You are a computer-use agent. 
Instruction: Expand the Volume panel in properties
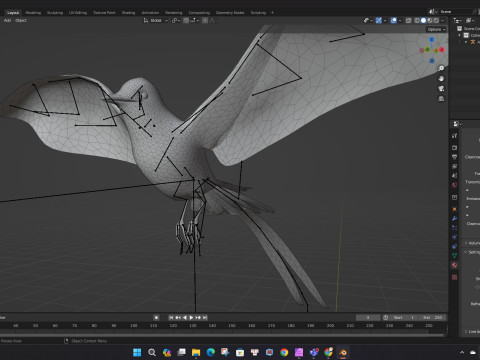coord(472,243)
